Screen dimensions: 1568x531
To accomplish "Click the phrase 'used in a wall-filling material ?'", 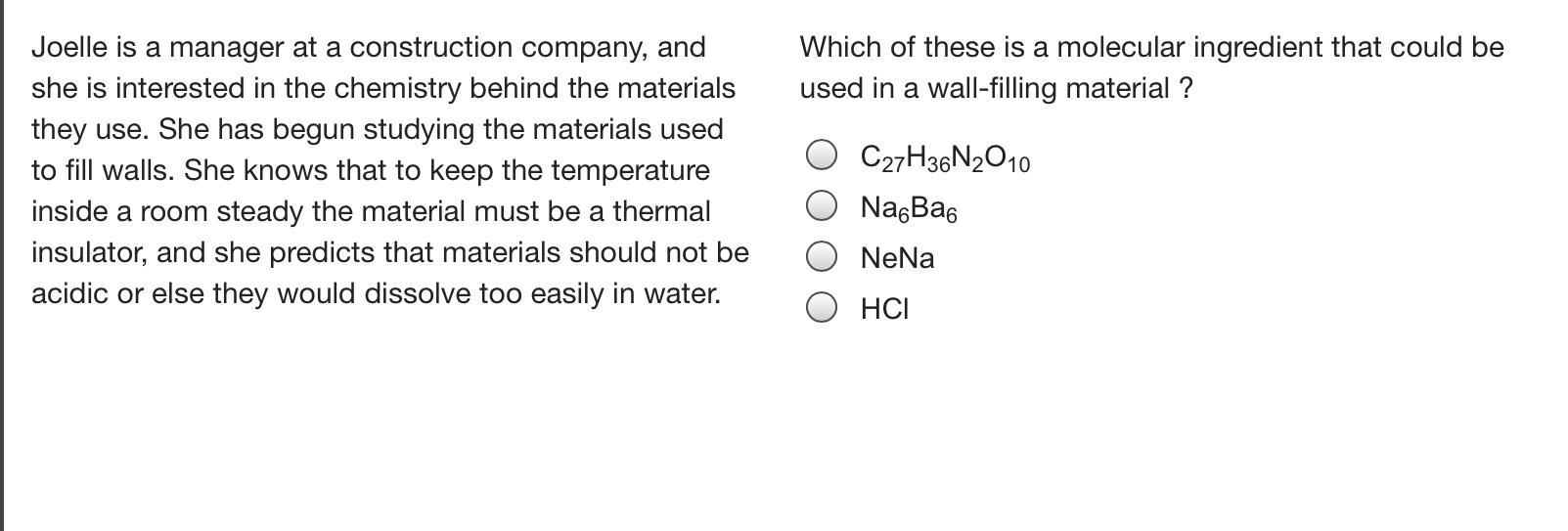I will [x=996, y=88].
